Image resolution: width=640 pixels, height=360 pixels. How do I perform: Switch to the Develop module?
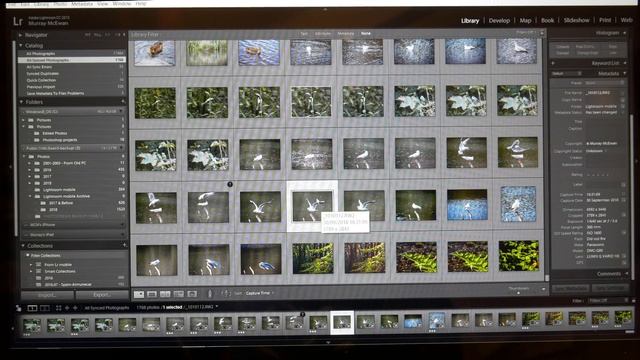pos(499,20)
